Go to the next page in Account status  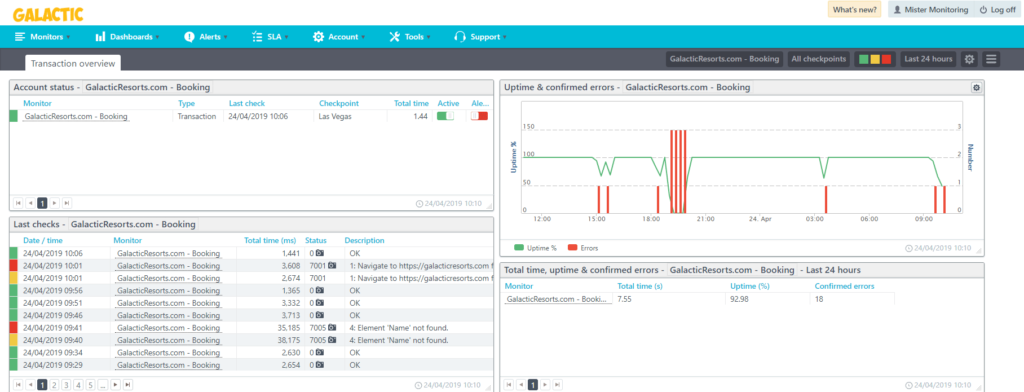coord(54,203)
